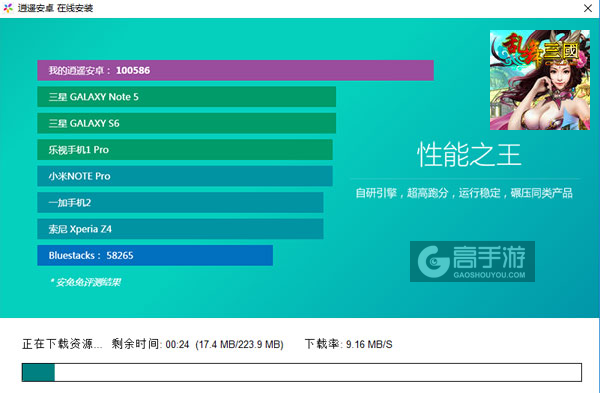Viewport: 600px width, 393px height.
Task: Select the 我的逍遥安卓 100586 score bar
Action: pyautogui.click(x=235, y=70)
